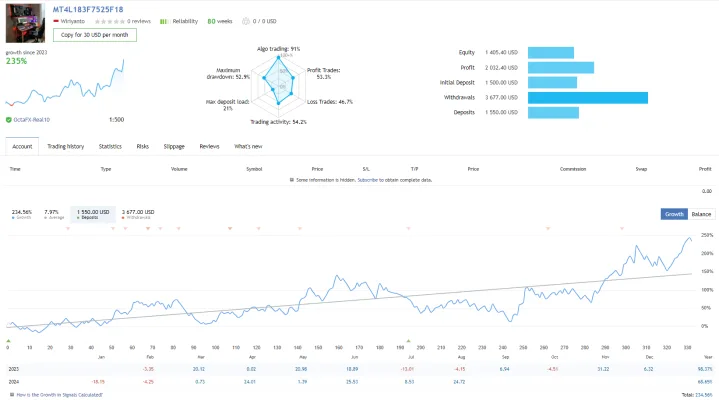
Task: Click the info icon beside growth calculation link
Action: click(12, 394)
